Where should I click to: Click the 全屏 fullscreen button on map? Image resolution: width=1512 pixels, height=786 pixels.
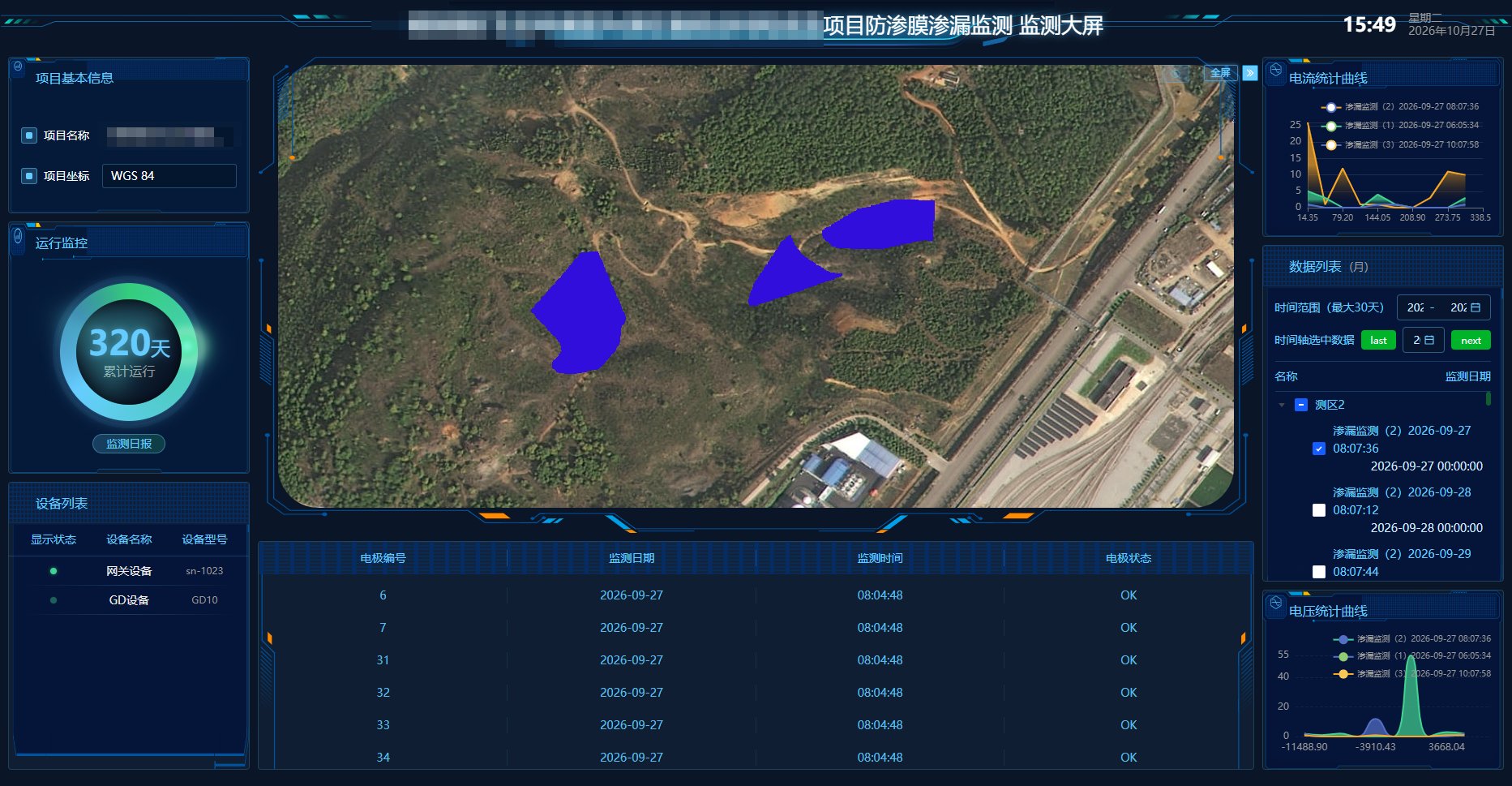click(x=1220, y=73)
